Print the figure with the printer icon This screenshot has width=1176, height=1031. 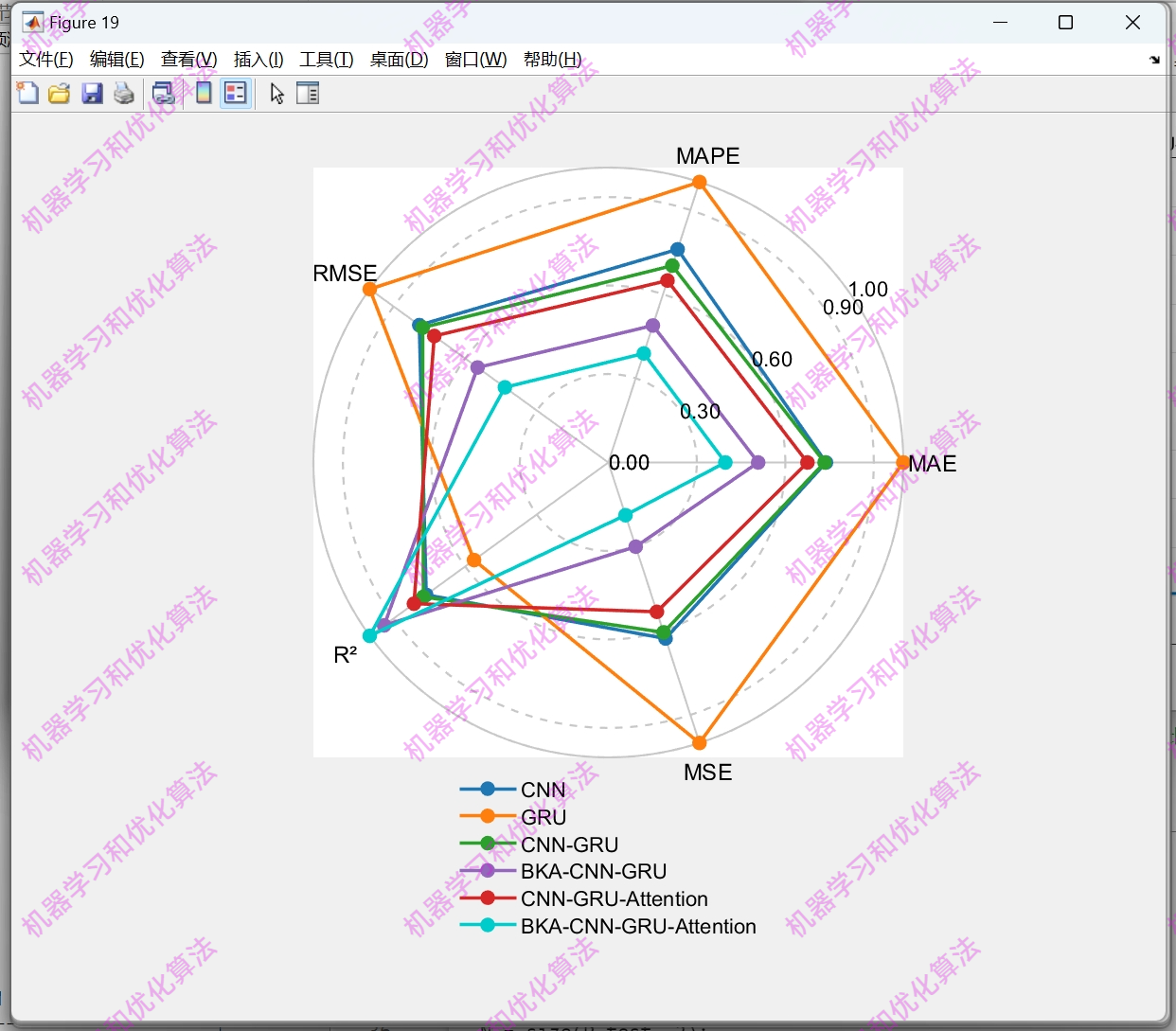(x=124, y=93)
